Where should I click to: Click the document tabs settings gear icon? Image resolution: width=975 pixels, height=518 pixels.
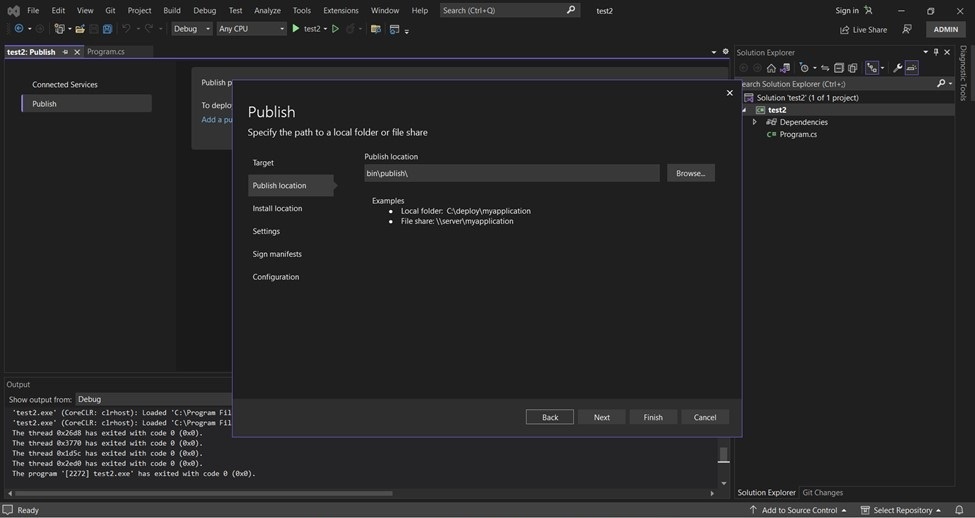725,52
